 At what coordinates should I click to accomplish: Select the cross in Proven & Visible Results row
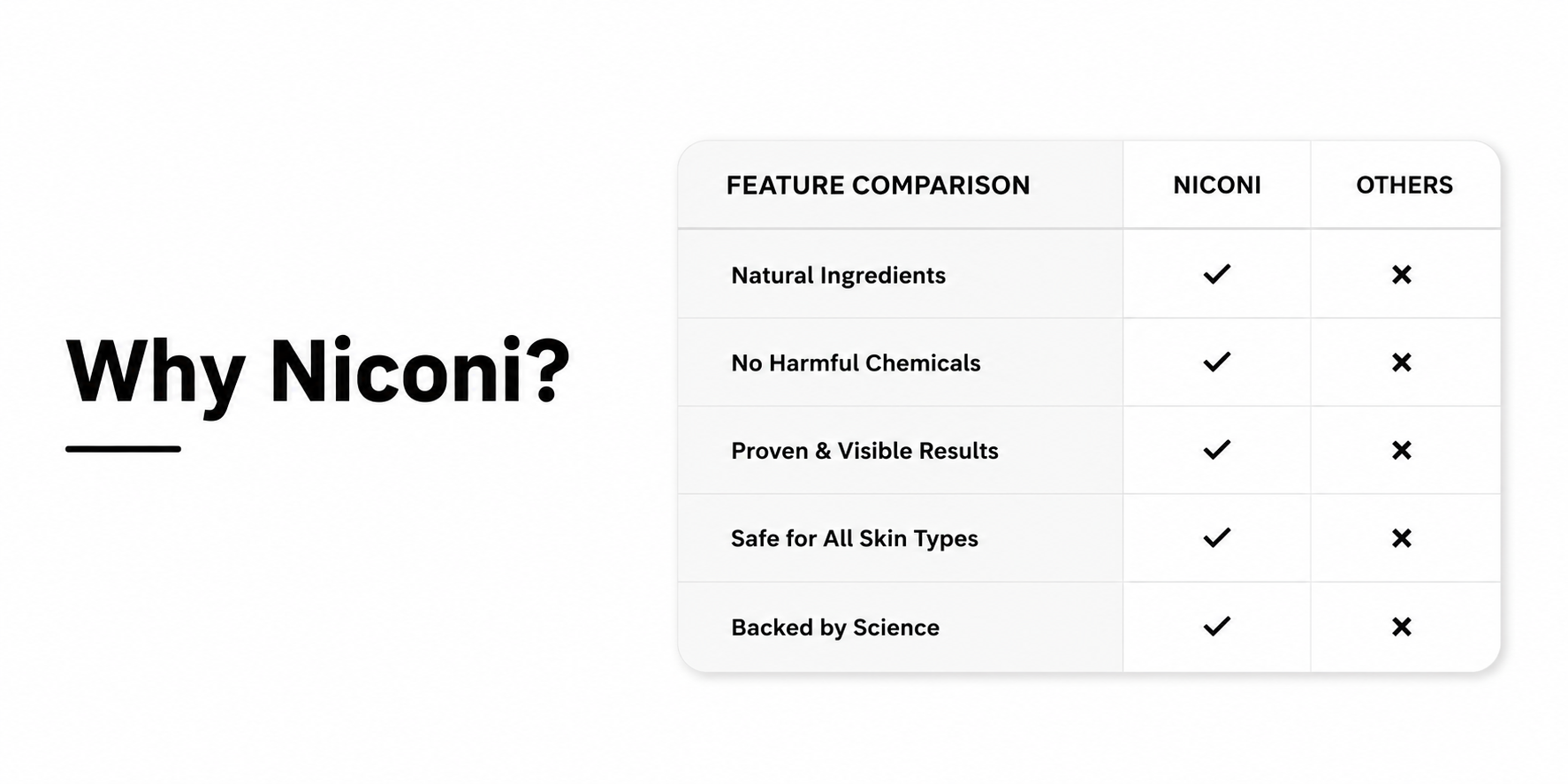point(1401,450)
